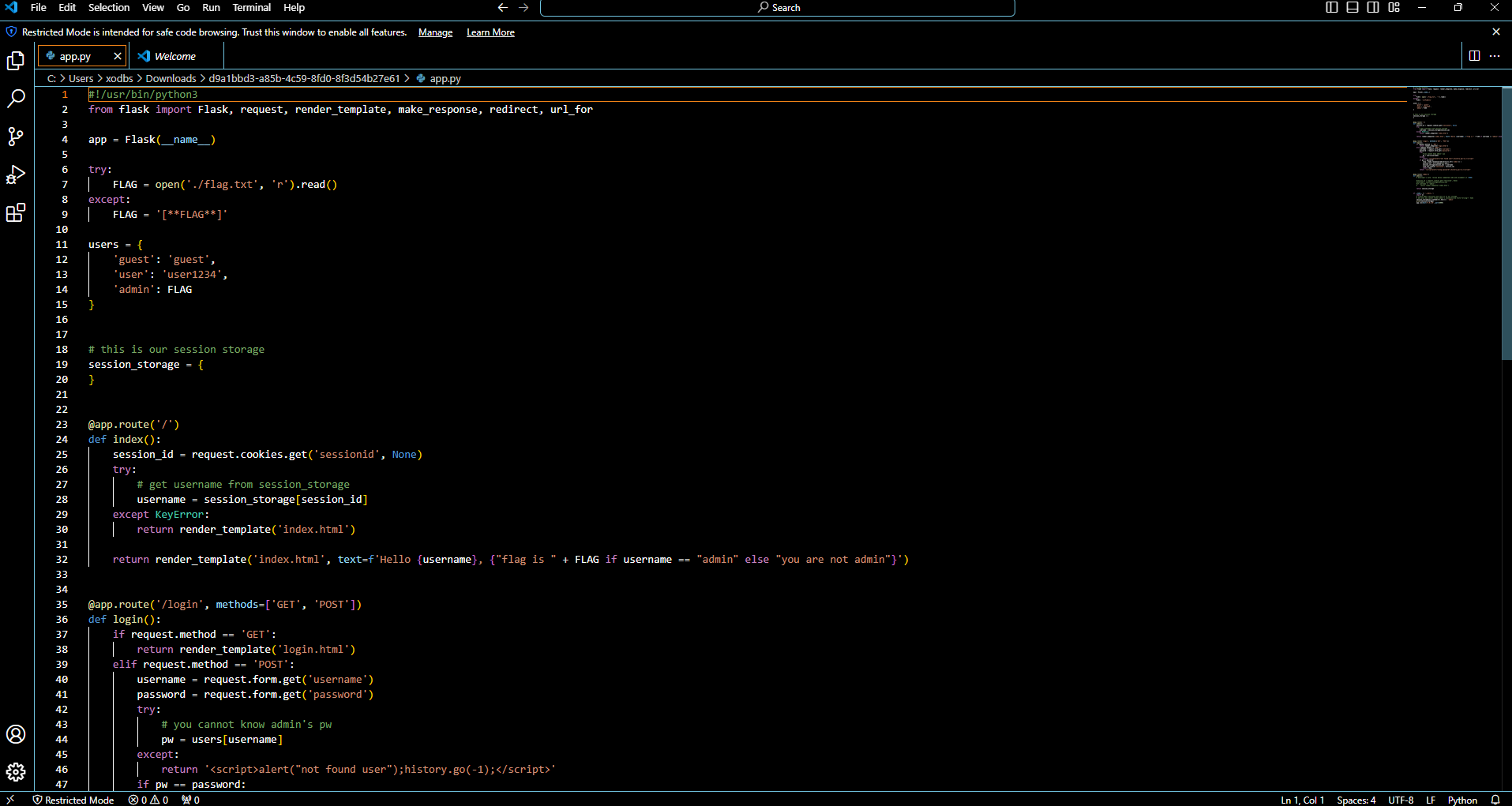Go back with the navigation arrow
The width and height of the screenshot is (1512, 806).
coord(503,7)
